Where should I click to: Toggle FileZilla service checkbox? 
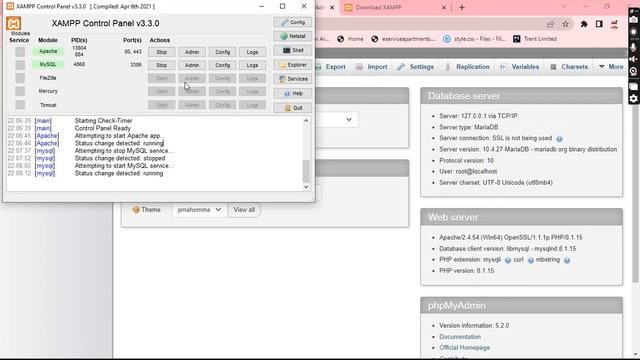coord(20,78)
